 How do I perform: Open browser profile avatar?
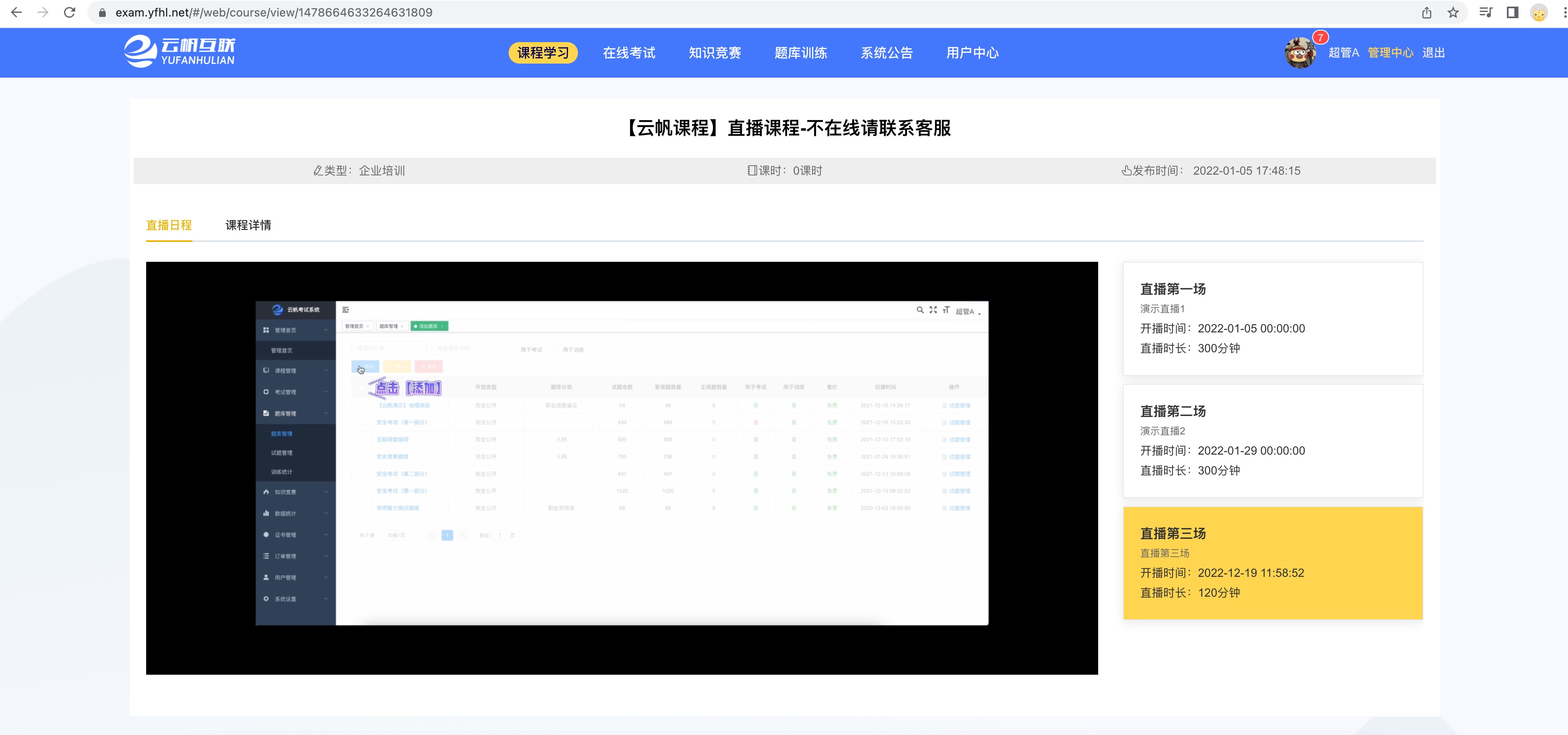point(1538,13)
